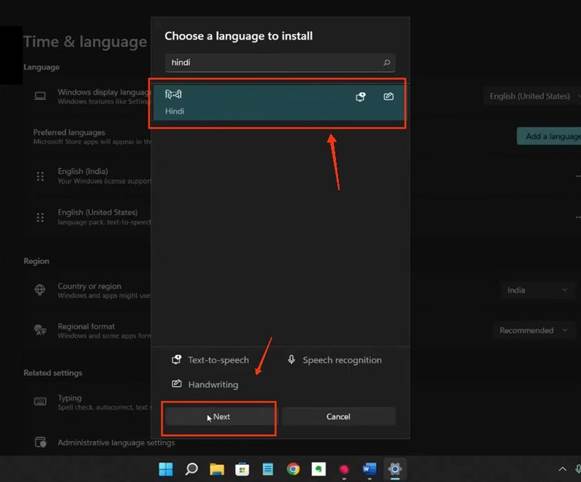Click the Regional format icon
Screen dimensions: 581x482
(40, 330)
